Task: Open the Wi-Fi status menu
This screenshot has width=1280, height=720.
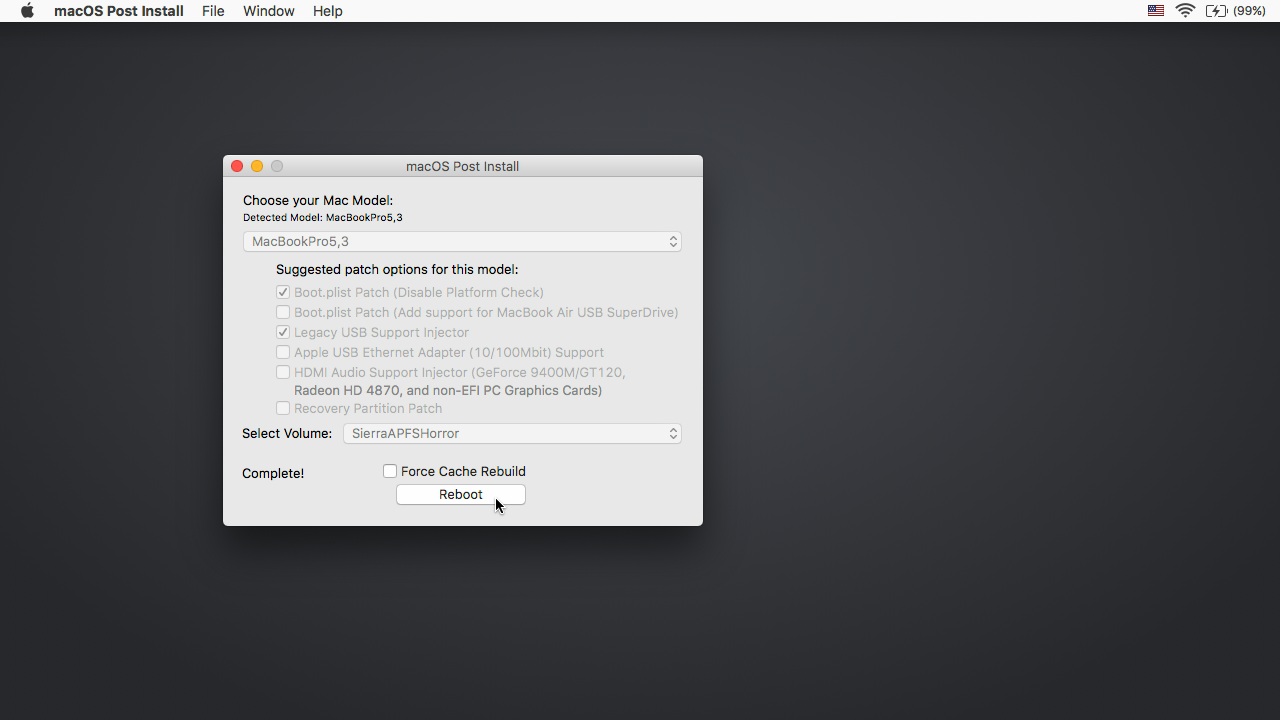Action: [x=1185, y=11]
